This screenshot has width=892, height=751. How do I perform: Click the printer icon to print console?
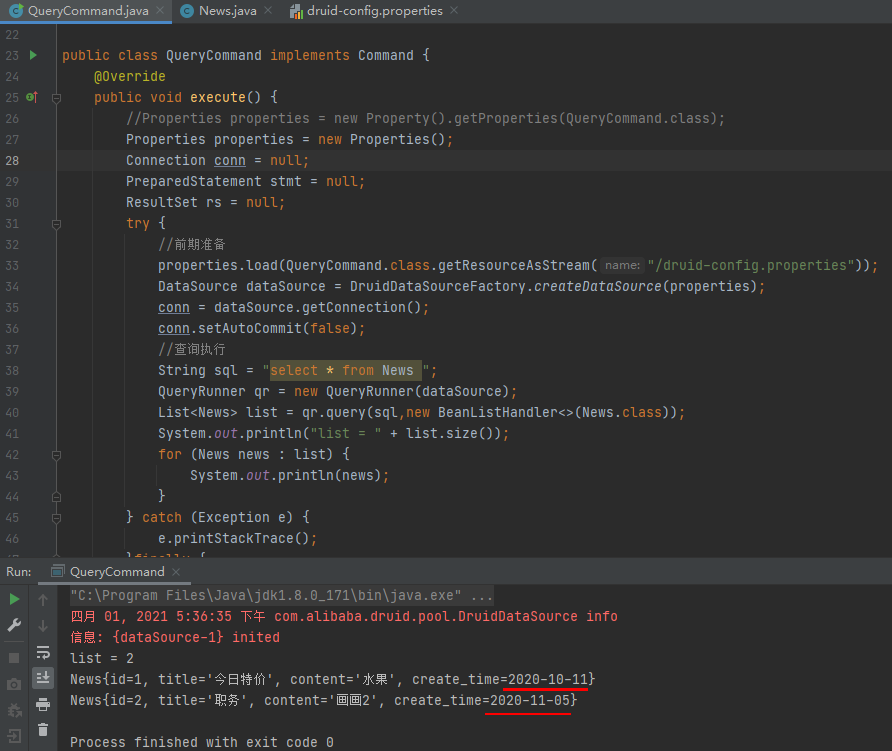coord(43,704)
